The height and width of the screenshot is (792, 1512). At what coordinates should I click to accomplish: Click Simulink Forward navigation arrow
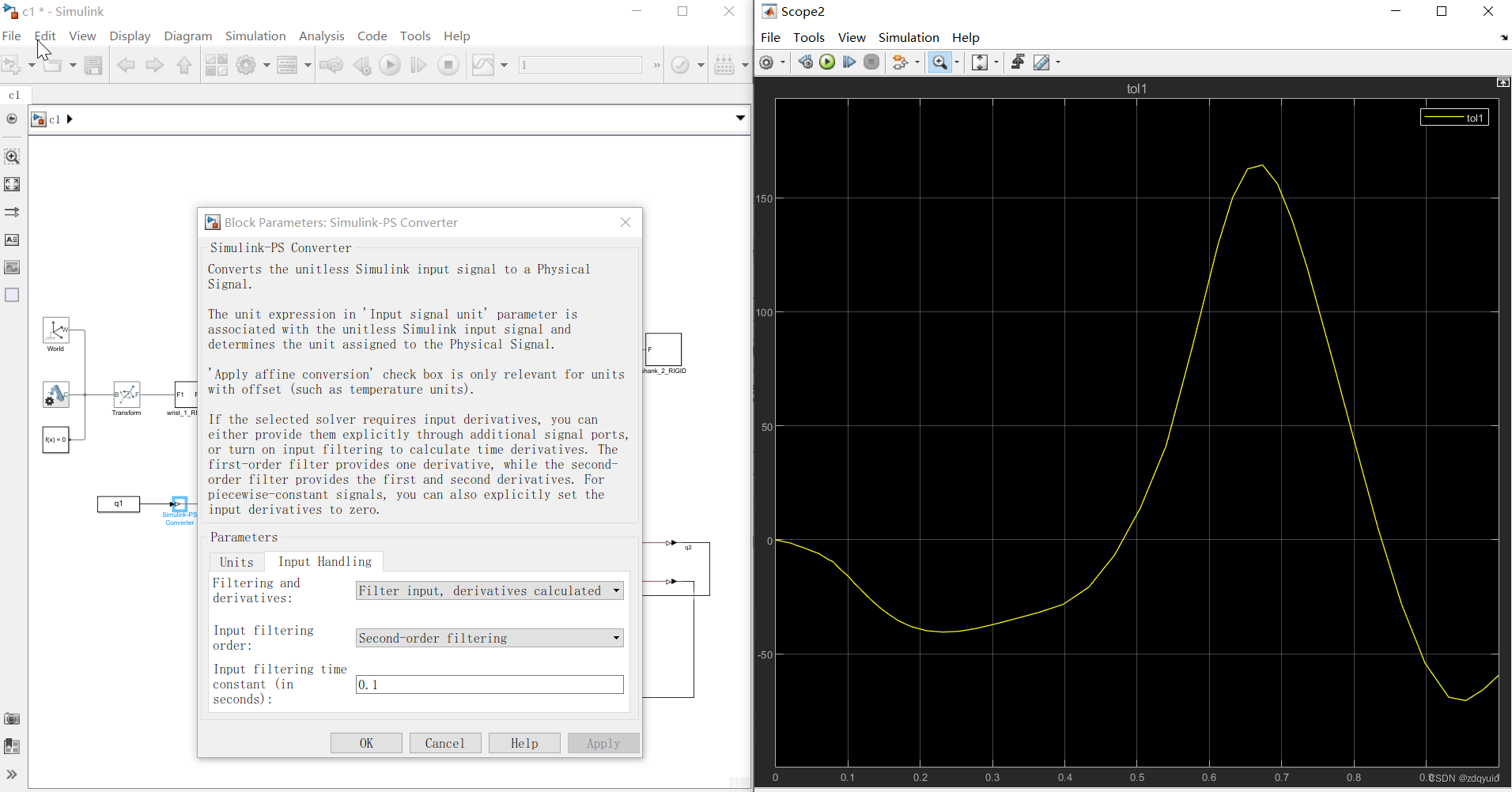click(x=155, y=65)
